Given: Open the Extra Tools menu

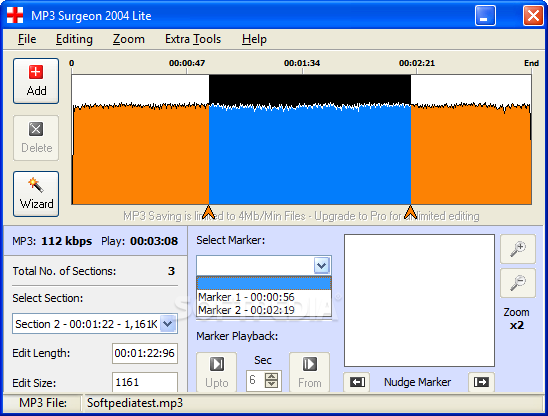Looking at the screenshot, I should coord(193,39).
